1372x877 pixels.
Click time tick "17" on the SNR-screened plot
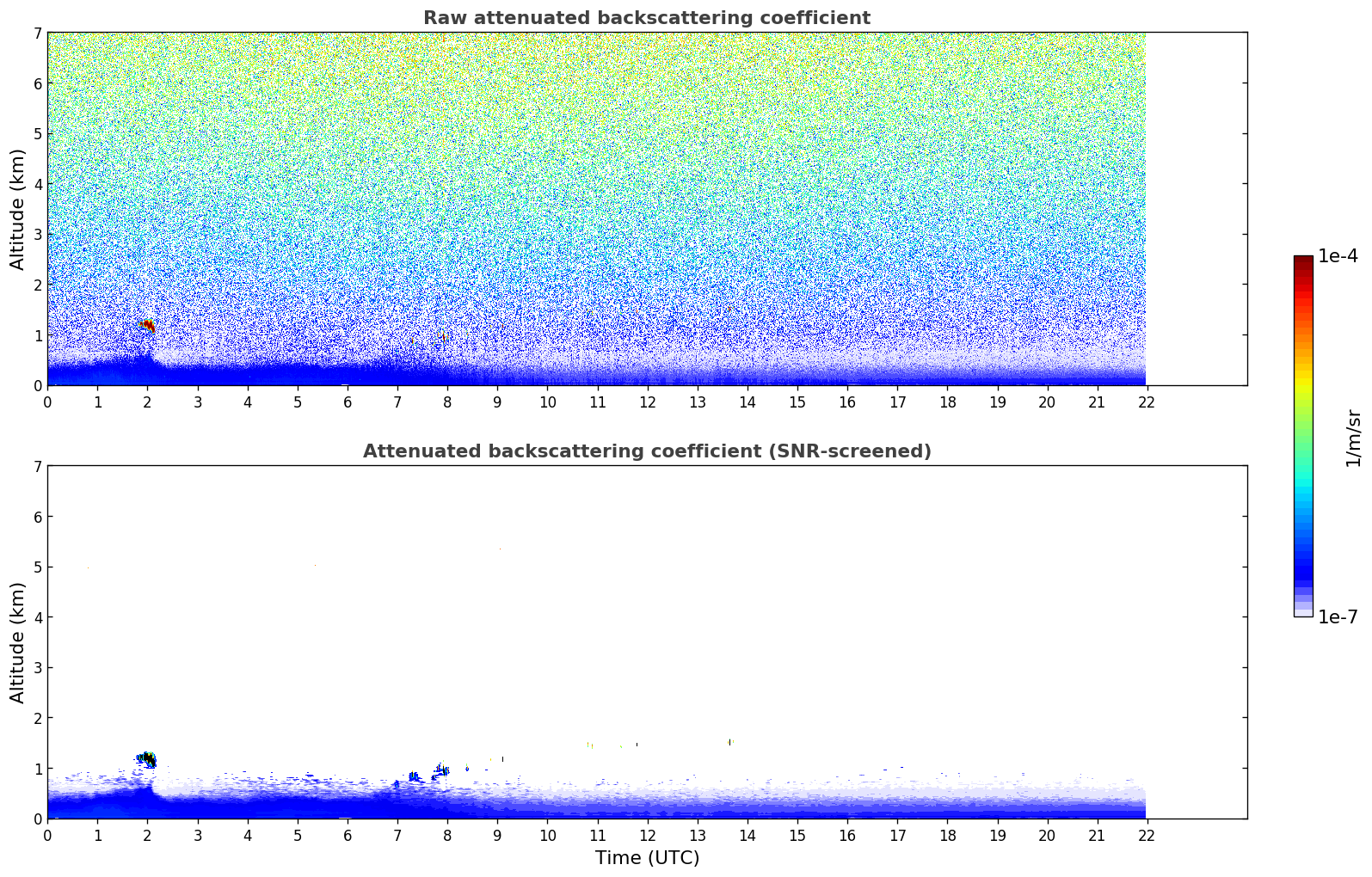[x=897, y=836]
